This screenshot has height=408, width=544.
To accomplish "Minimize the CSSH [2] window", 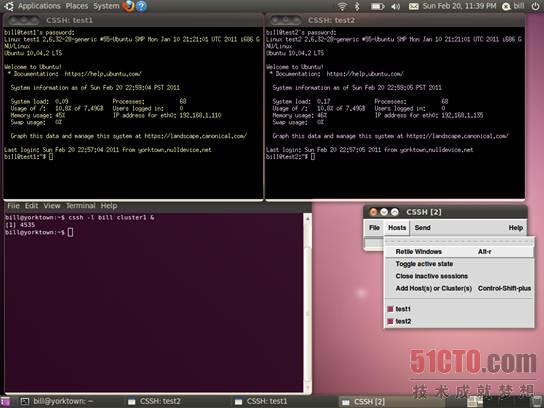I will click(384, 212).
